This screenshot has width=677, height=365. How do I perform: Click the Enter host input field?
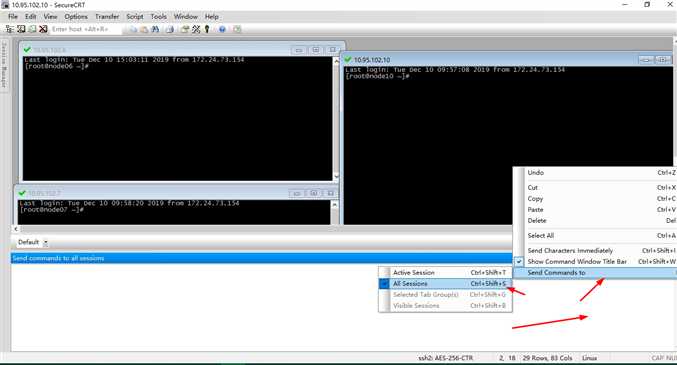coord(85,29)
